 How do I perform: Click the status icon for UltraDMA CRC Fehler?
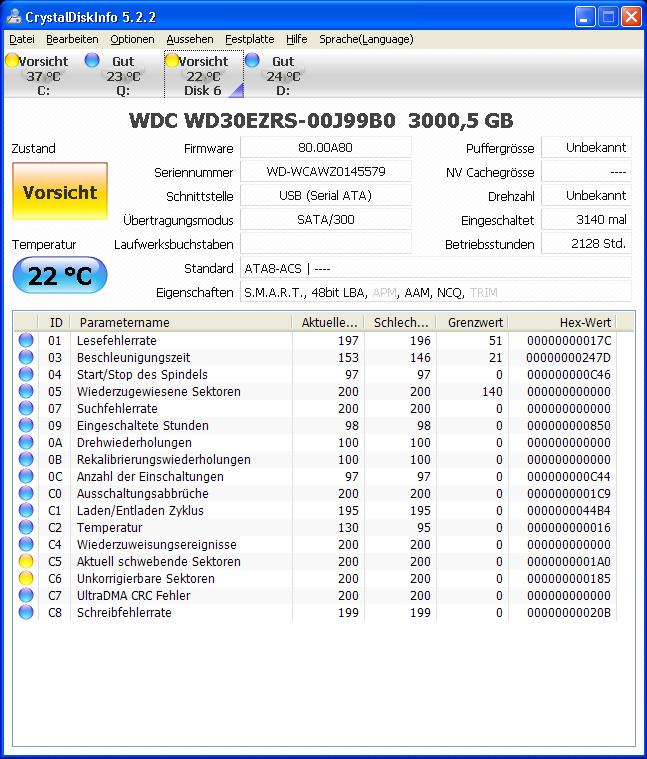(26, 595)
